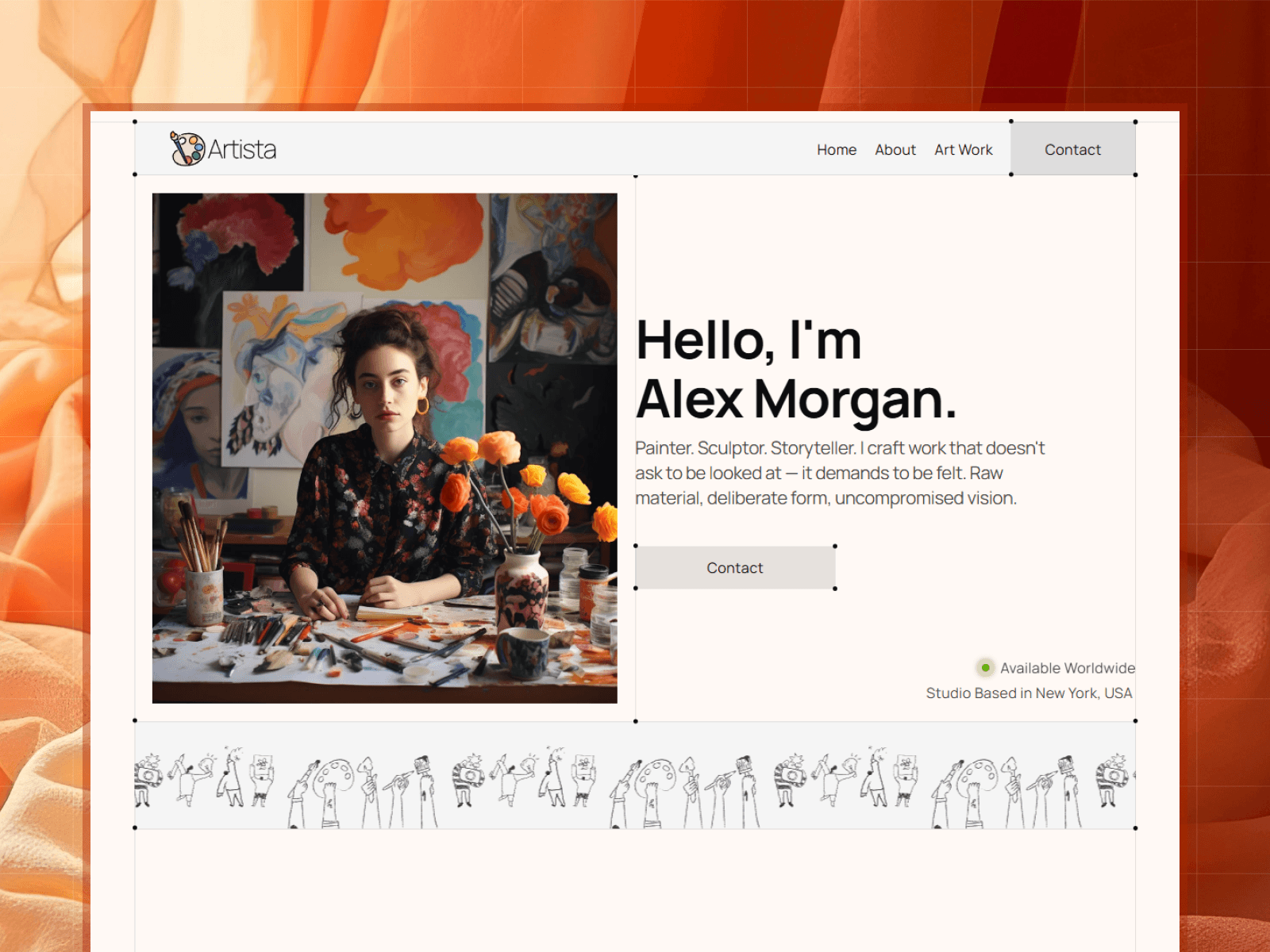The image size is (1270, 952).
Task: Click the Artista paint palette logo icon
Action: coord(187,148)
